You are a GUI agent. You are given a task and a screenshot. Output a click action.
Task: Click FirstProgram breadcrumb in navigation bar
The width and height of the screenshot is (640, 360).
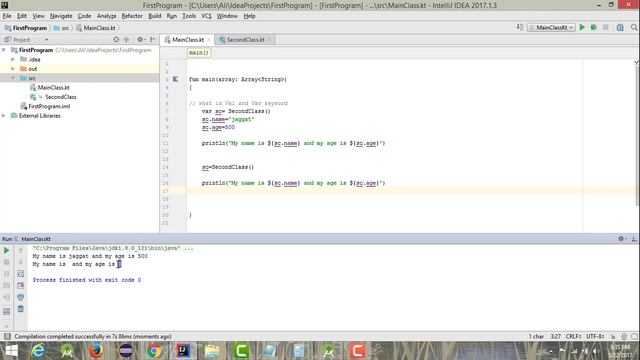[x=25, y=28]
